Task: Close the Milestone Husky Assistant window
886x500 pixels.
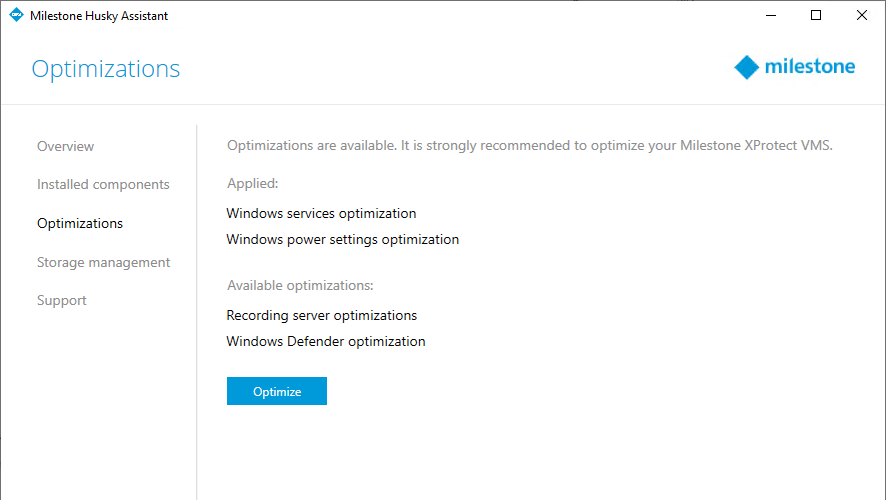Action: tap(862, 16)
